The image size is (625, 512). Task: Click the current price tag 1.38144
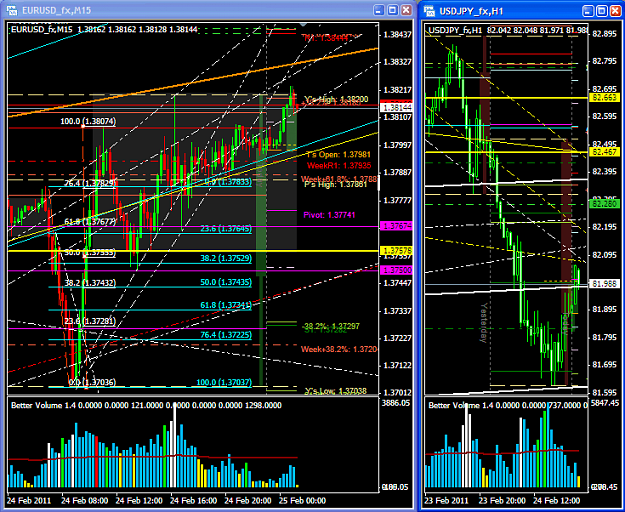395,107
